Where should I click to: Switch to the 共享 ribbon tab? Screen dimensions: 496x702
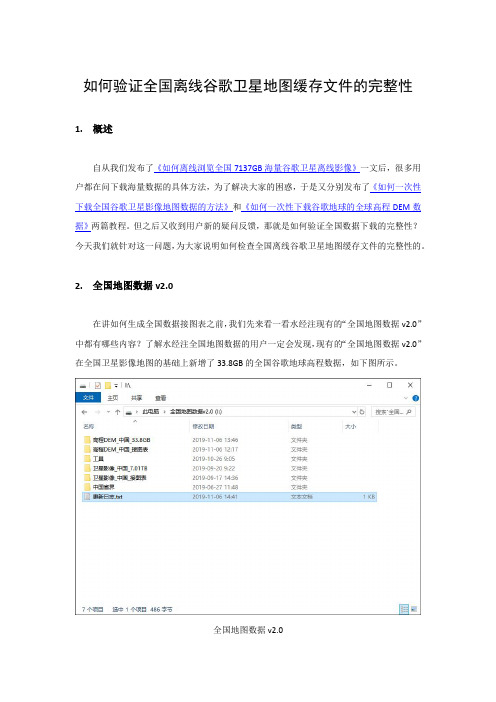tap(137, 398)
